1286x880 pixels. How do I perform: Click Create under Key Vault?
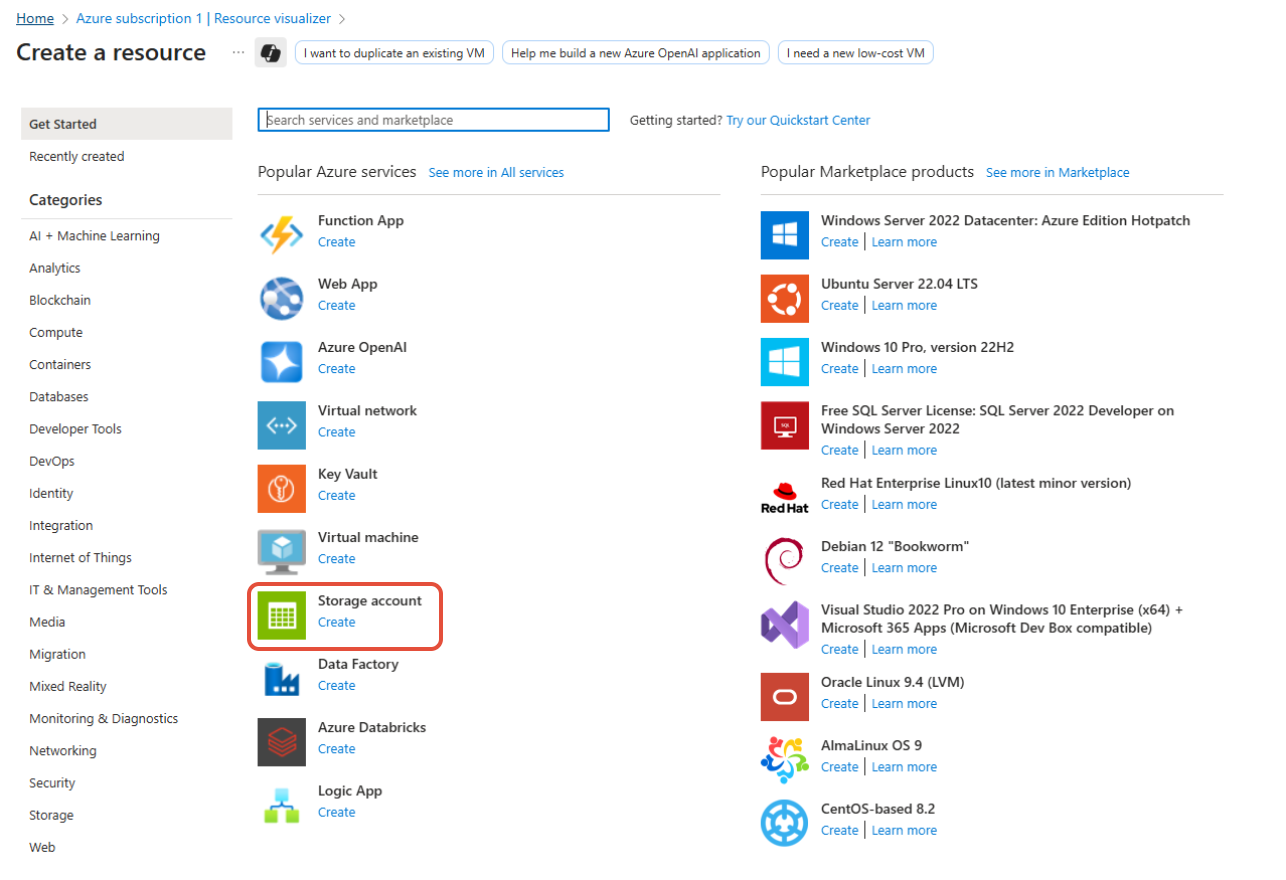tap(336, 495)
